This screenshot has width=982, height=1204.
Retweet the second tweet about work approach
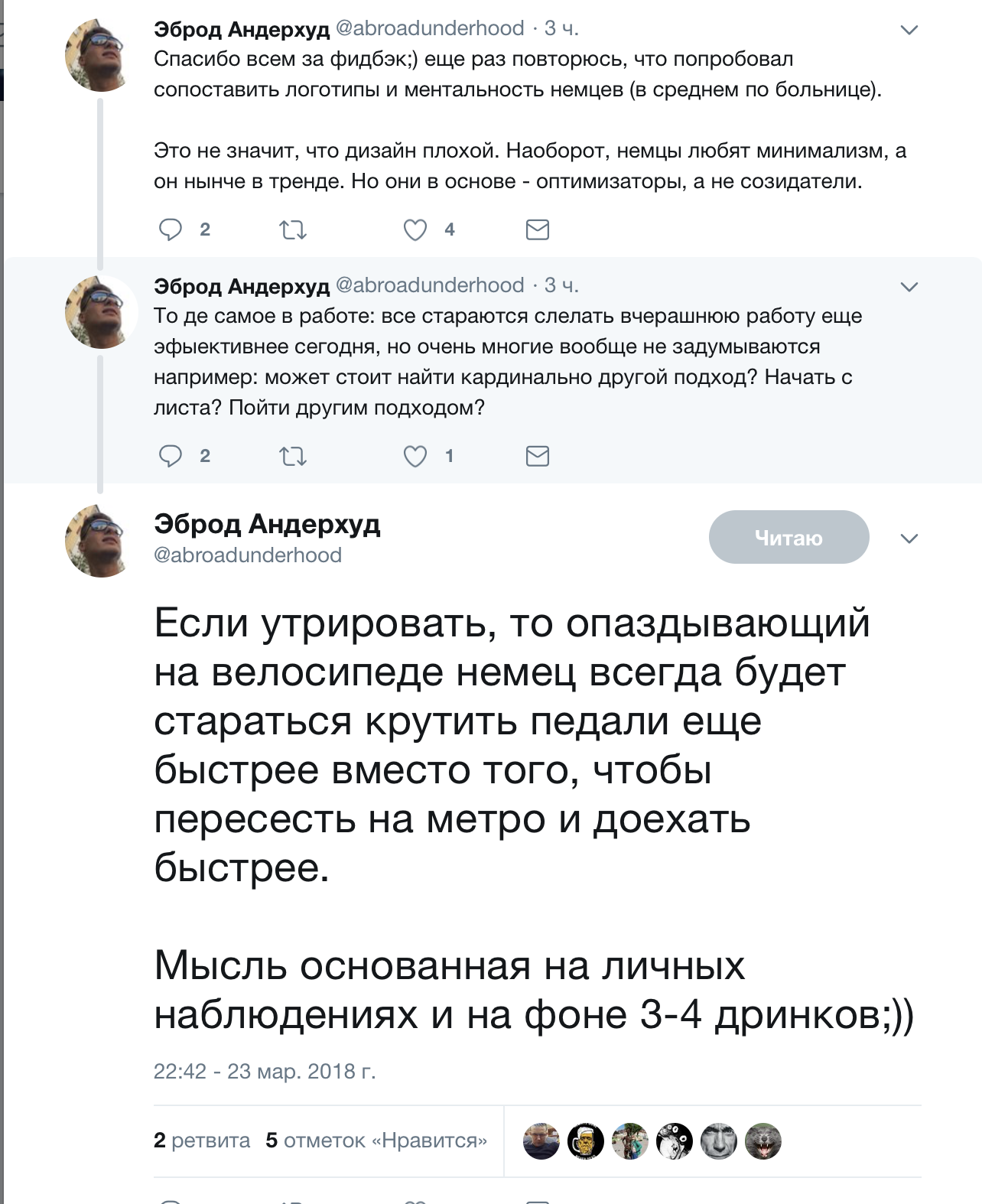click(293, 457)
